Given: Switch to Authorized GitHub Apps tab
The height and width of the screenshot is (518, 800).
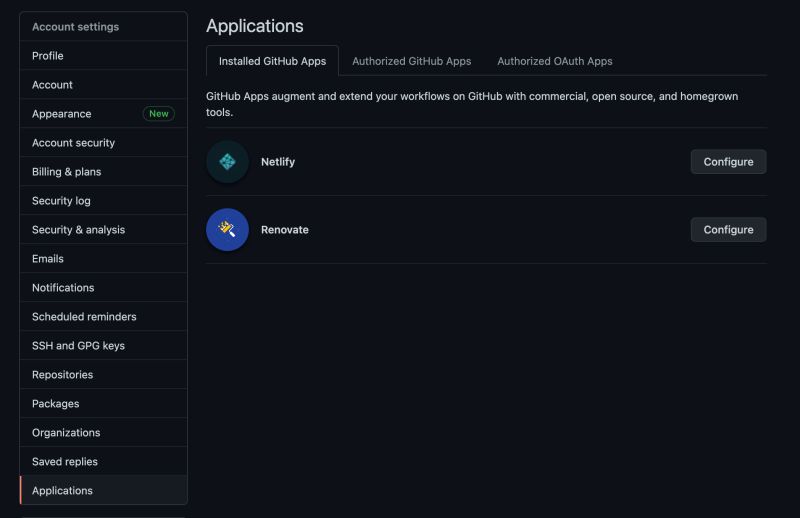Looking at the screenshot, I should pos(411,61).
